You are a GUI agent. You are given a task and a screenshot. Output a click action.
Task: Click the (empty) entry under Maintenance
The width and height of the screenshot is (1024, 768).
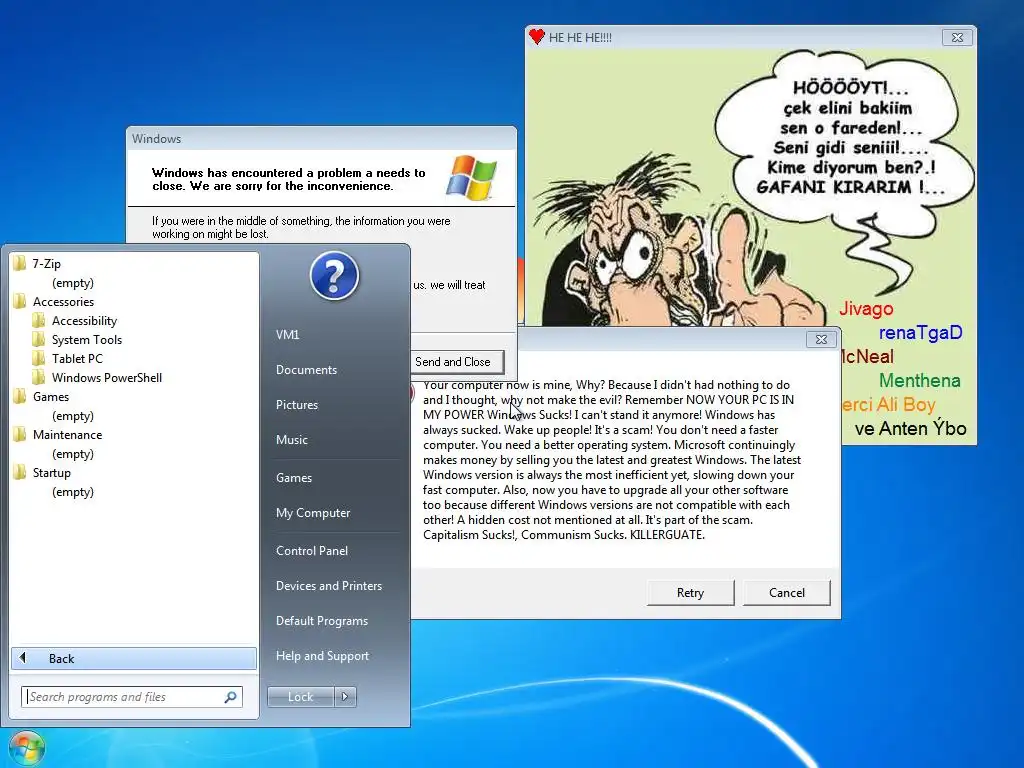pyautogui.click(x=73, y=454)
